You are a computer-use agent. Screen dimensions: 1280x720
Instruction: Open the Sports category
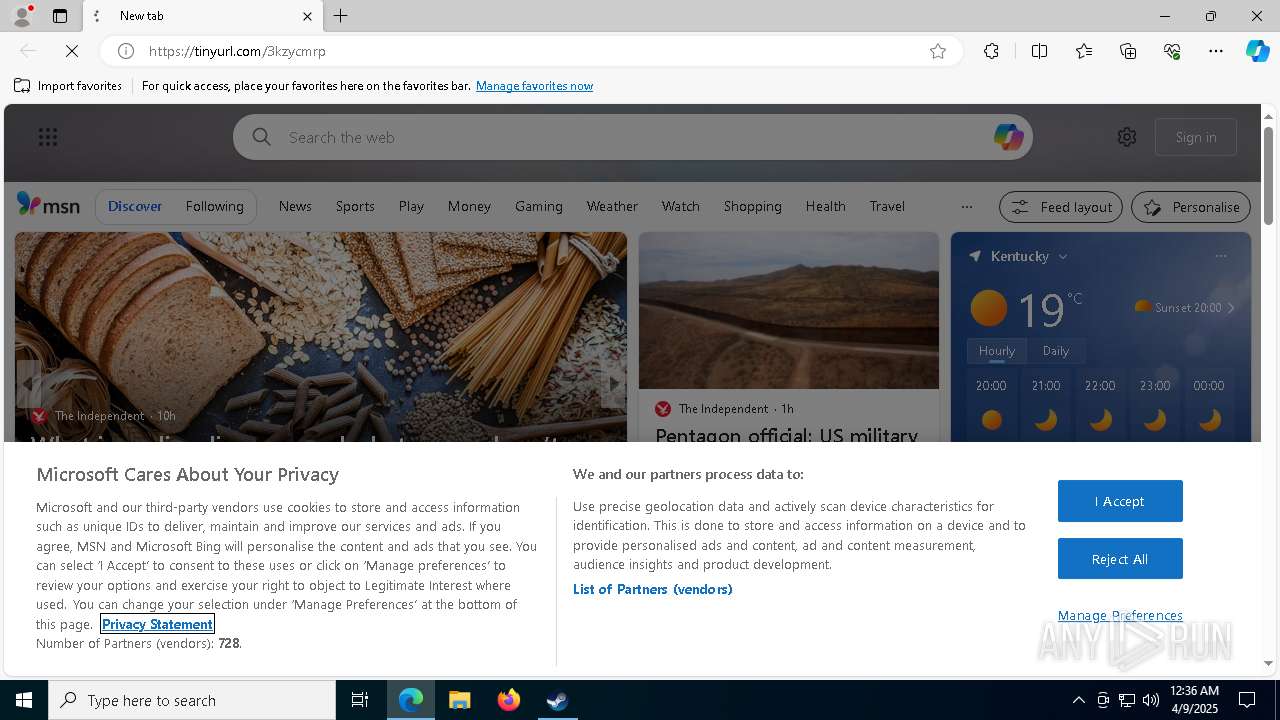click(x=355, y=206)
